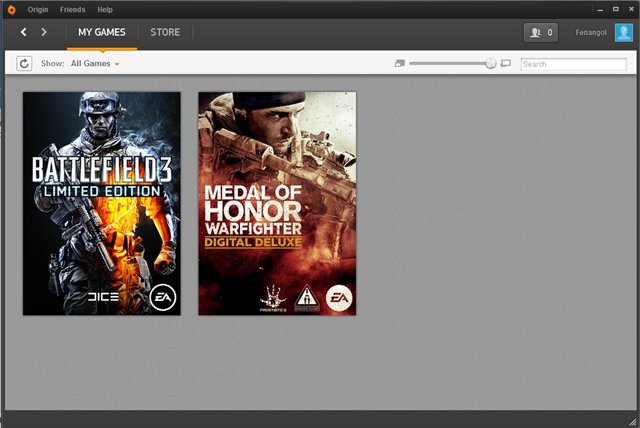640x428 pixels.
Task: Open the user avatar picture
Action: [624, 32]
